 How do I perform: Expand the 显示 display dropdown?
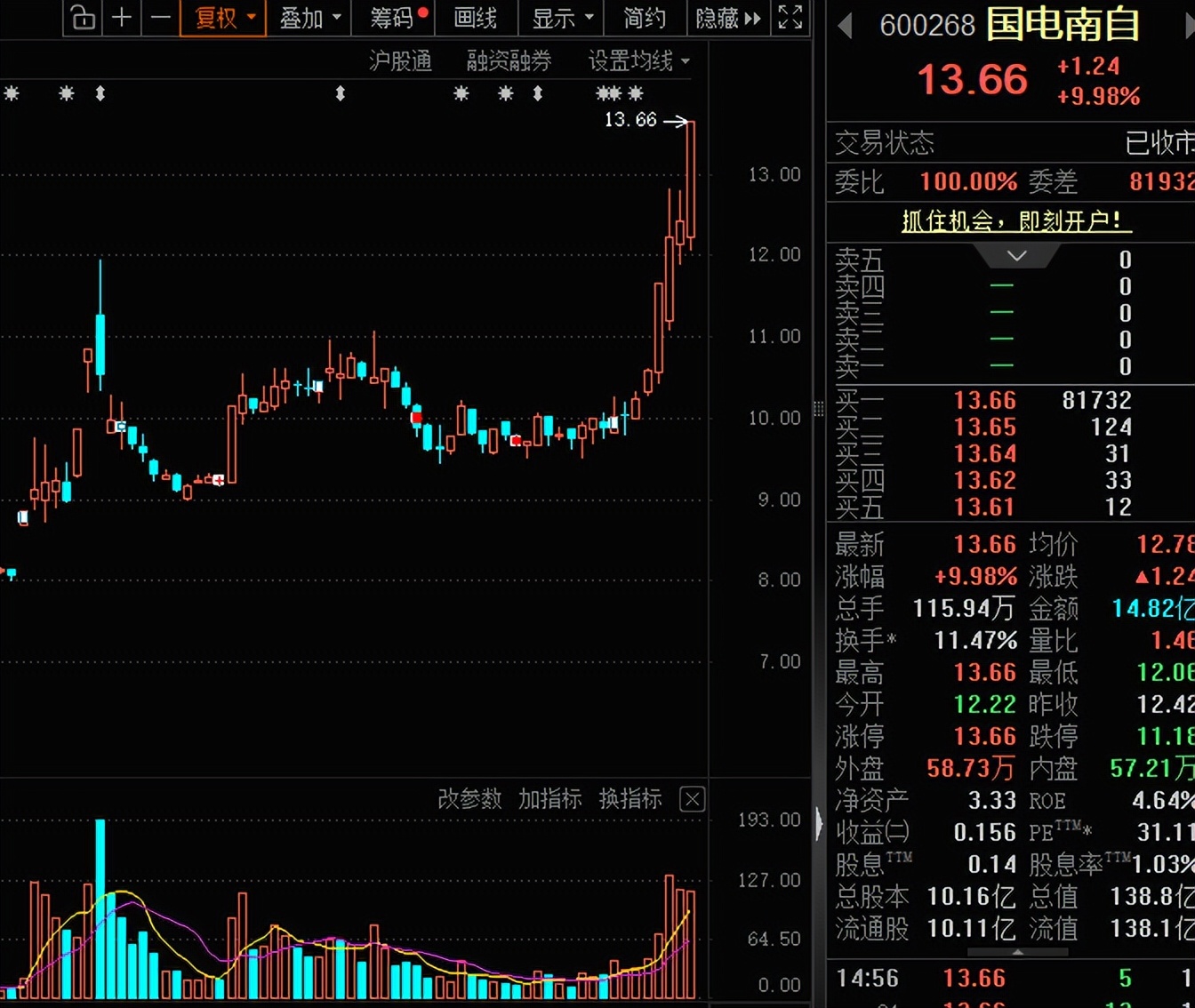pyautogui.click(x=562, y=18)
